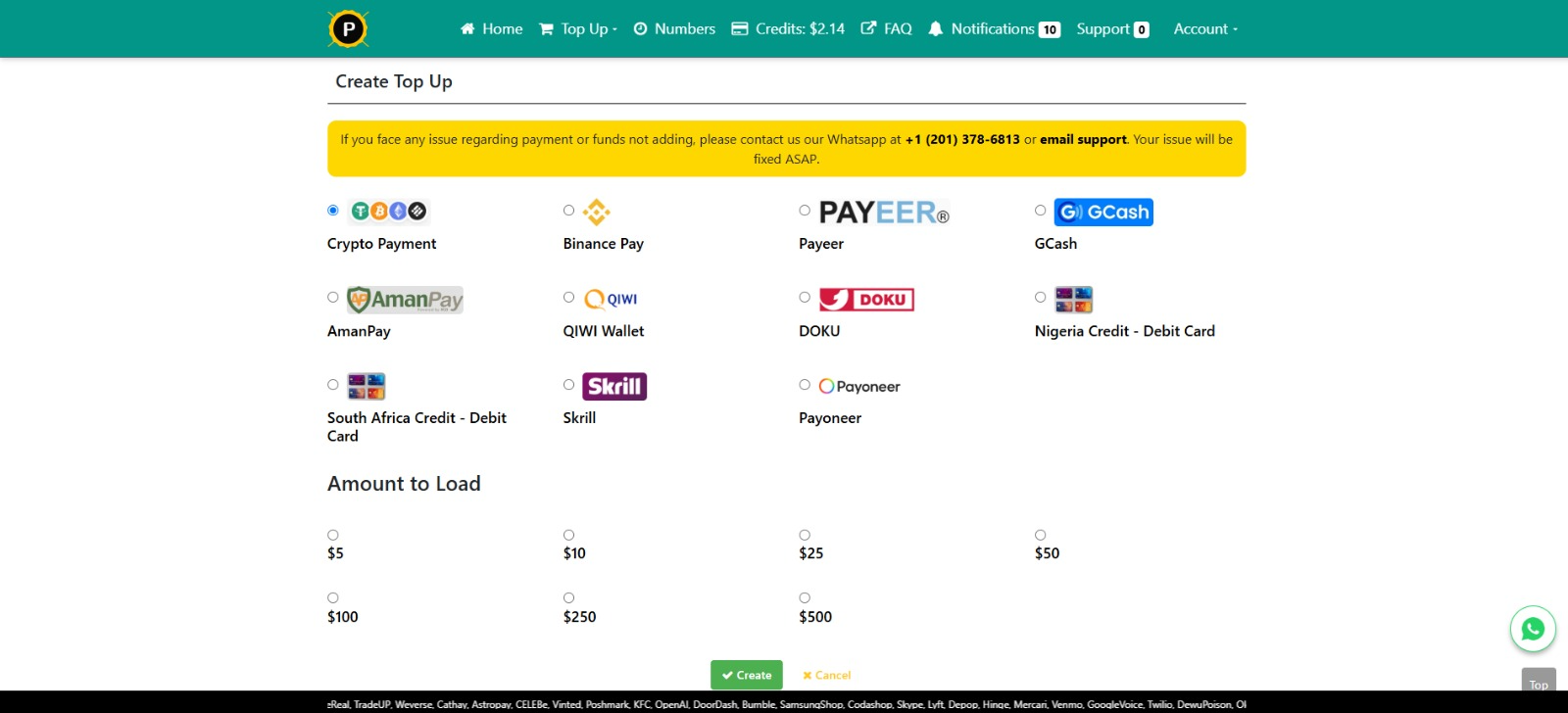Click the AmanPay logo
Viewport: 1568px width, 713px height.
tap(405, 299)
